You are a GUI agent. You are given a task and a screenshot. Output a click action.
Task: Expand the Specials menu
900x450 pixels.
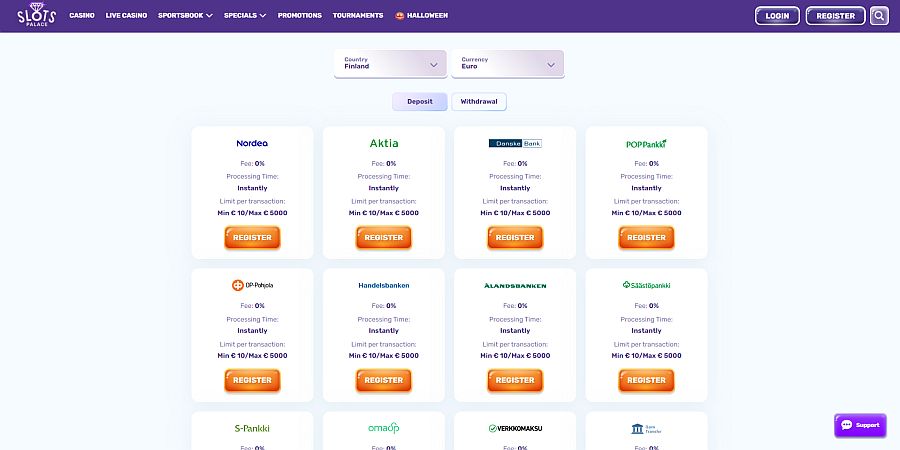245,15
